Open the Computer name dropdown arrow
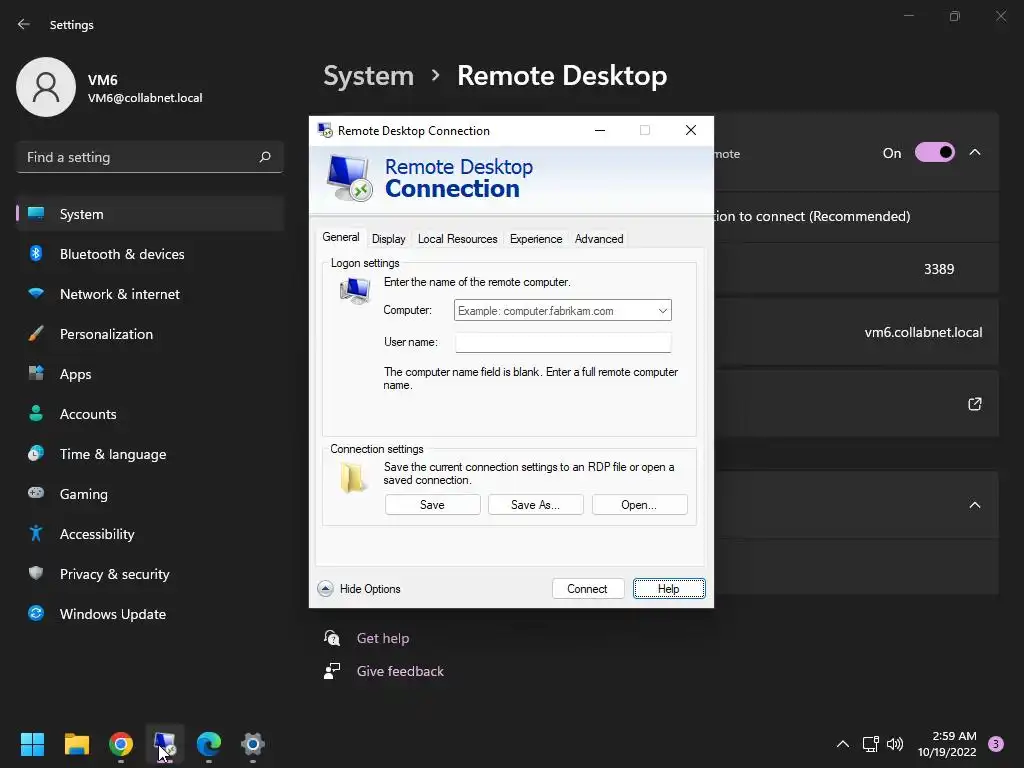1024x768 pixels. pos(662,311)
